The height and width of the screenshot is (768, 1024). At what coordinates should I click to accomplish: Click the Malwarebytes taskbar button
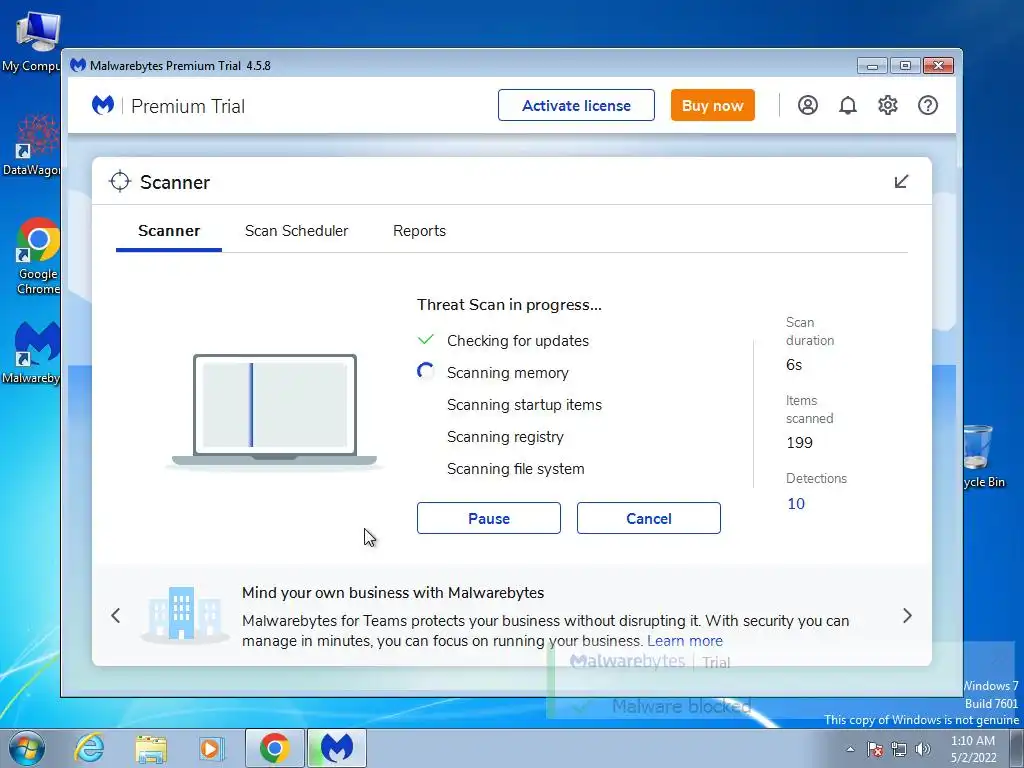336,748
